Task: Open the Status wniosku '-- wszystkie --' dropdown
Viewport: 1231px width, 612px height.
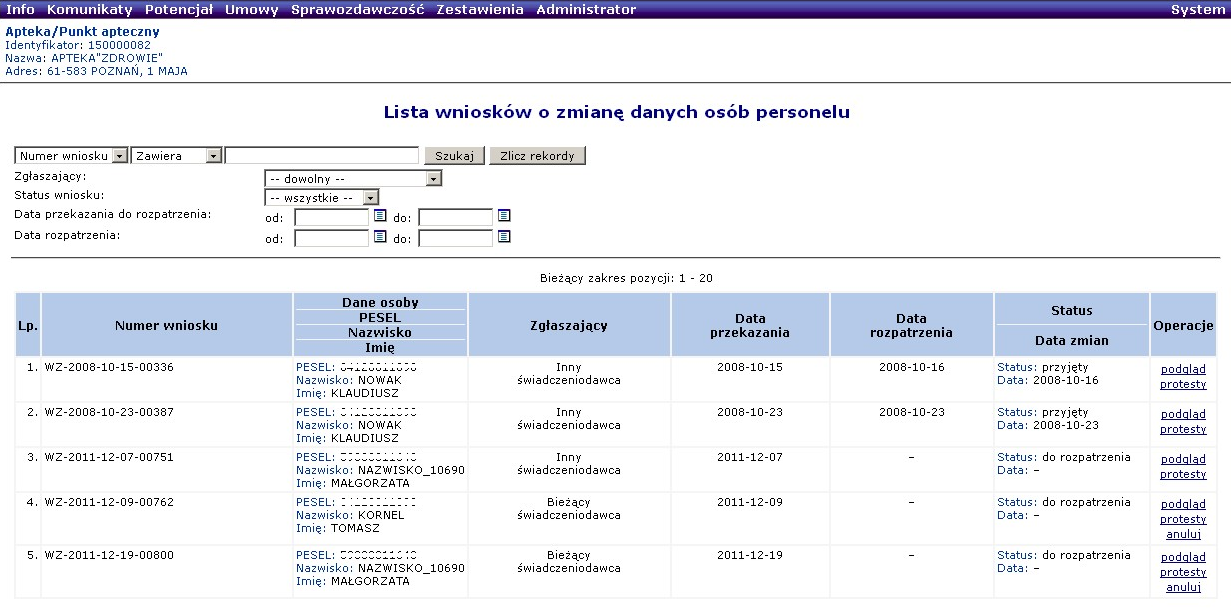Action: tap(371, 198)
